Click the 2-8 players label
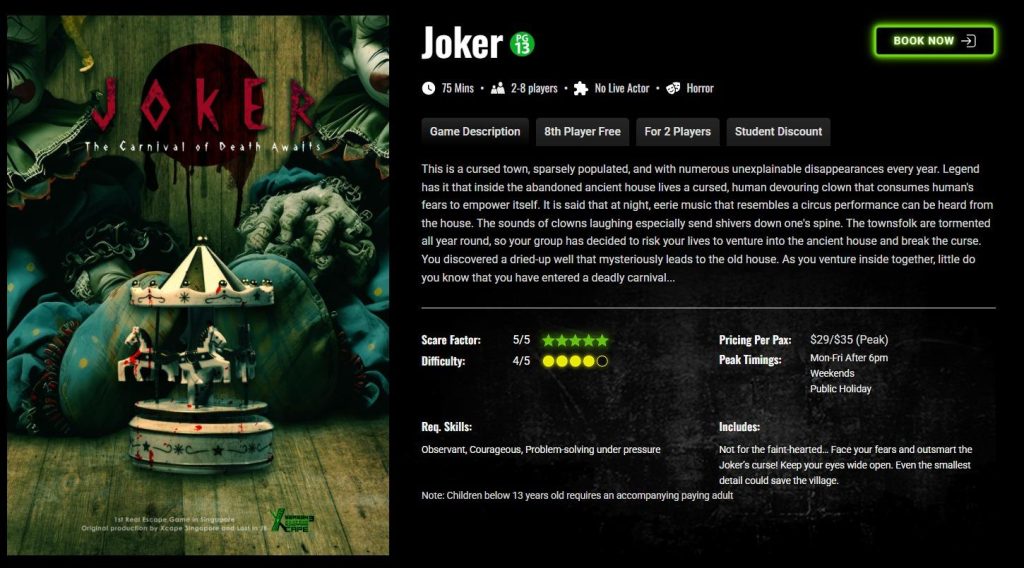This screenshot has height=568, width=1024. 534,88
